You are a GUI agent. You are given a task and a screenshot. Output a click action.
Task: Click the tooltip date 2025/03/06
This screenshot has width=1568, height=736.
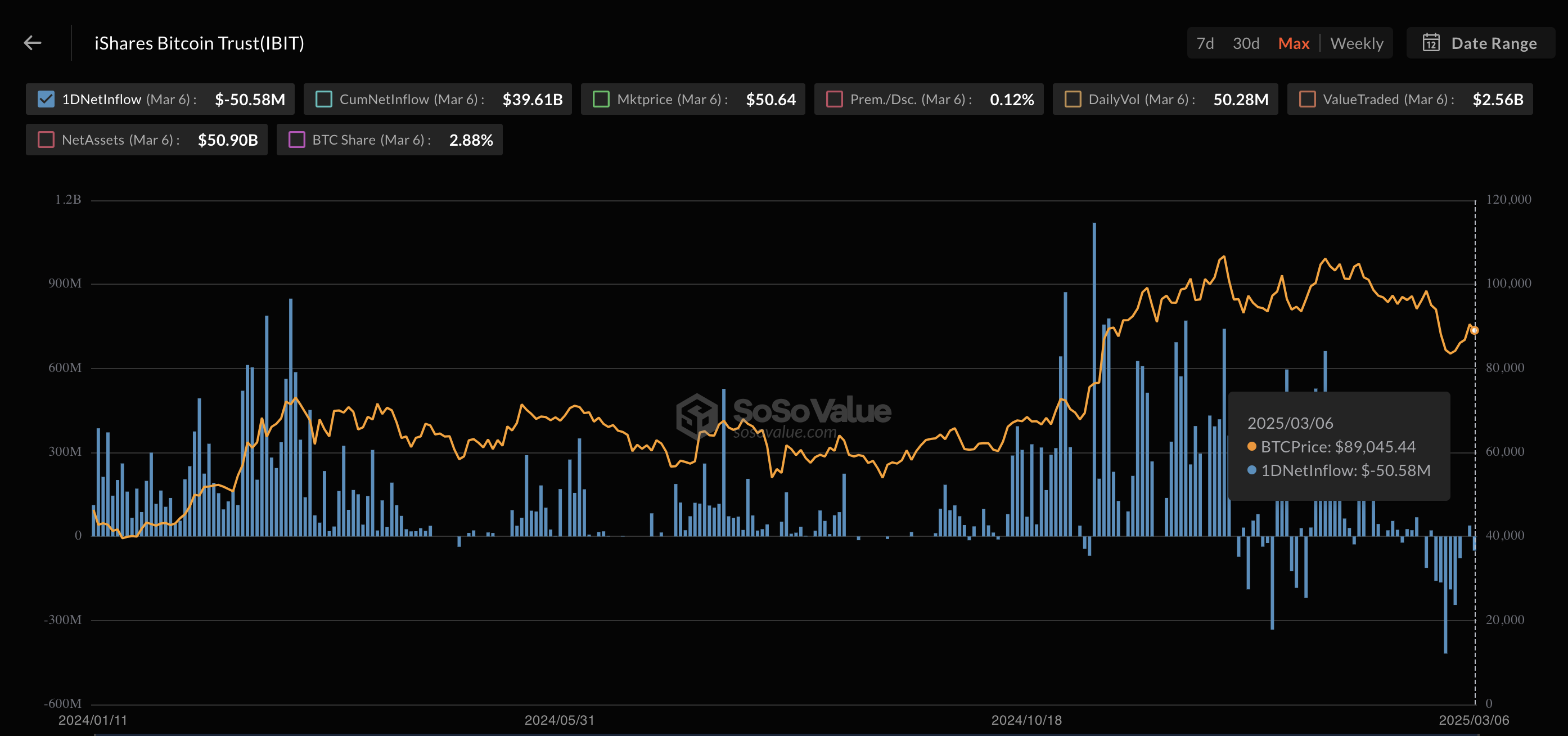point(1290,423)
